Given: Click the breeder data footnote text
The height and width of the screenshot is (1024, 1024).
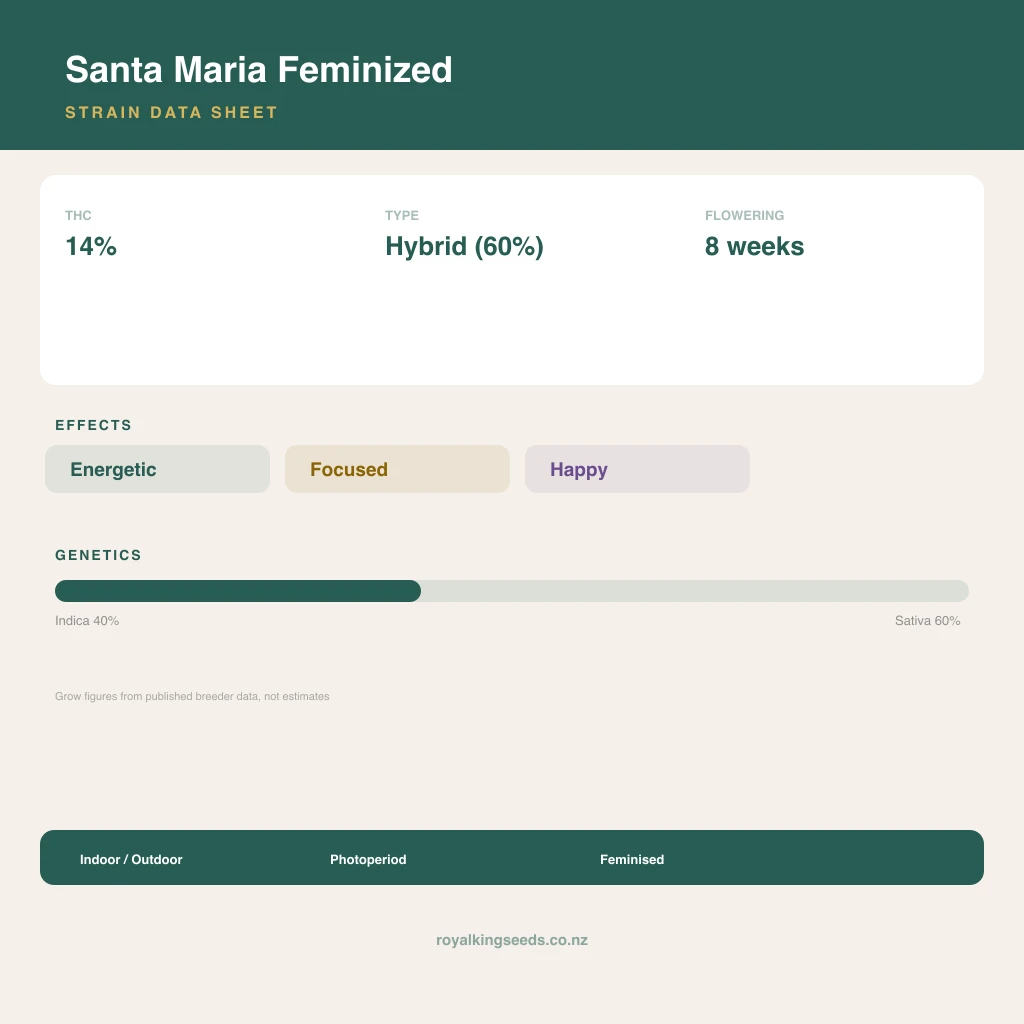Looking at the screenshot, I should click(192, 696).
